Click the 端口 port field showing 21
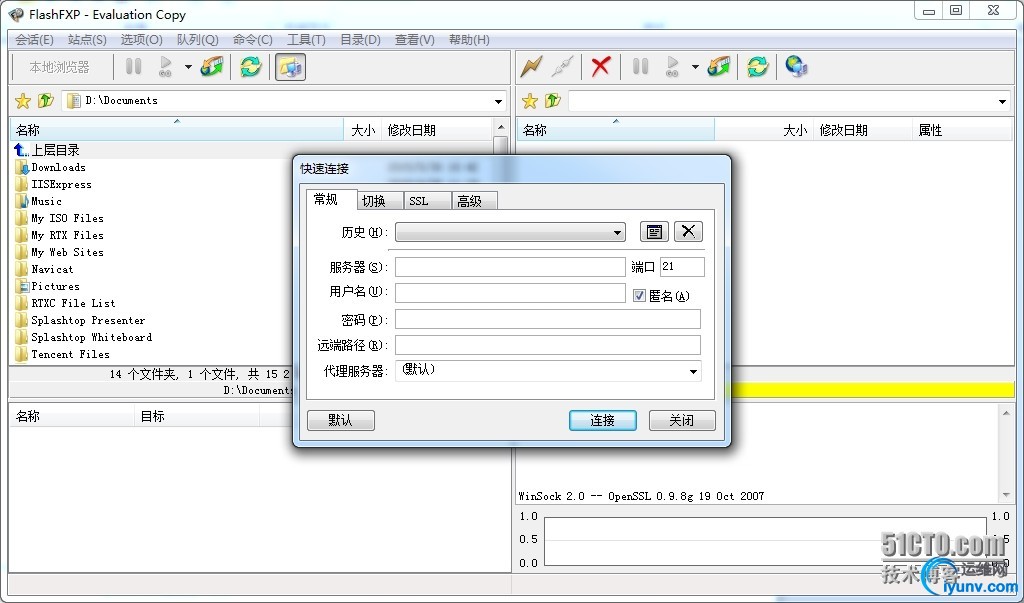Screen dimensions: 1024x603 pos(682,267)
